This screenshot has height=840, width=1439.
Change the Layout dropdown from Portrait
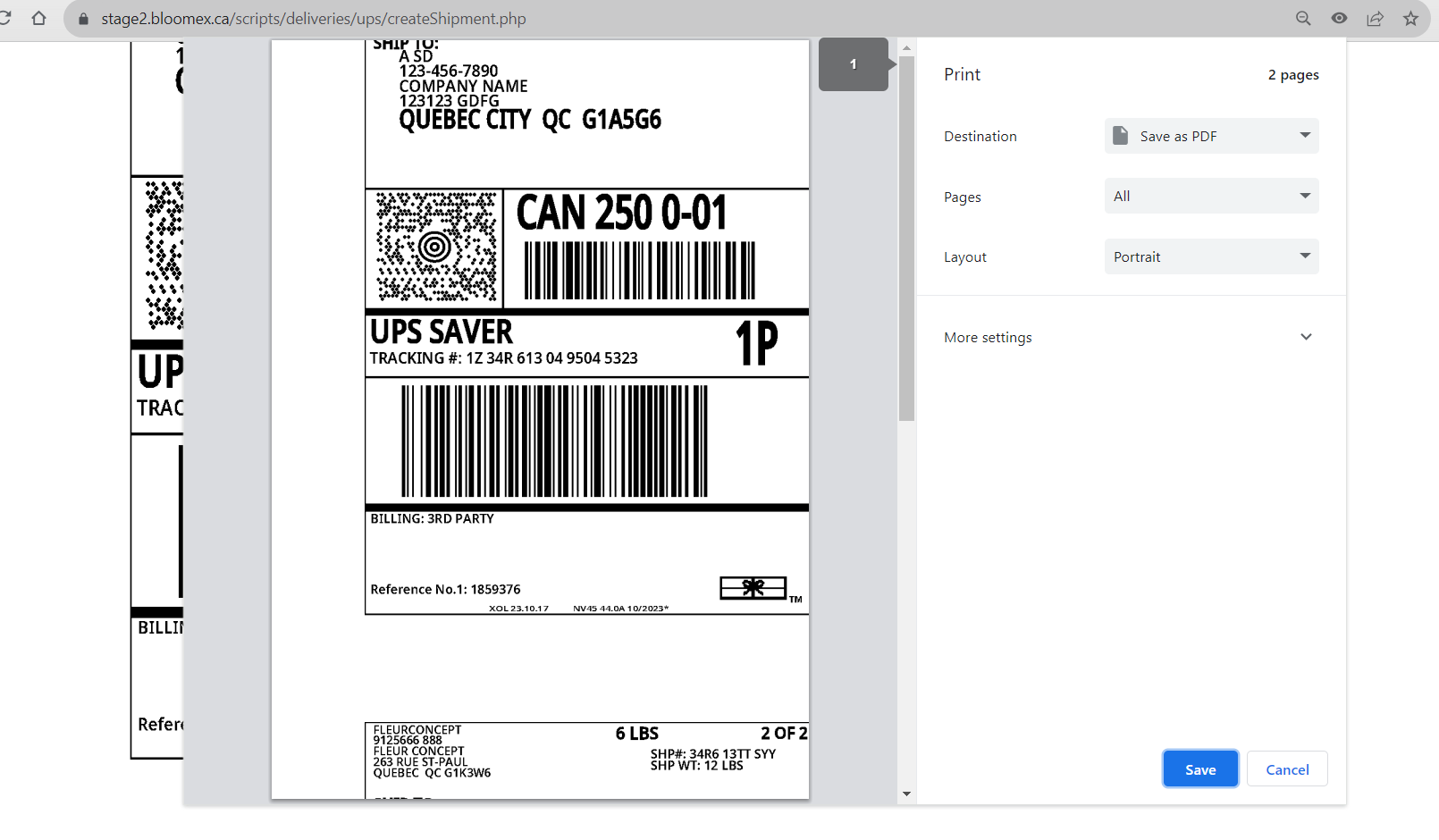pos(1211,256)
